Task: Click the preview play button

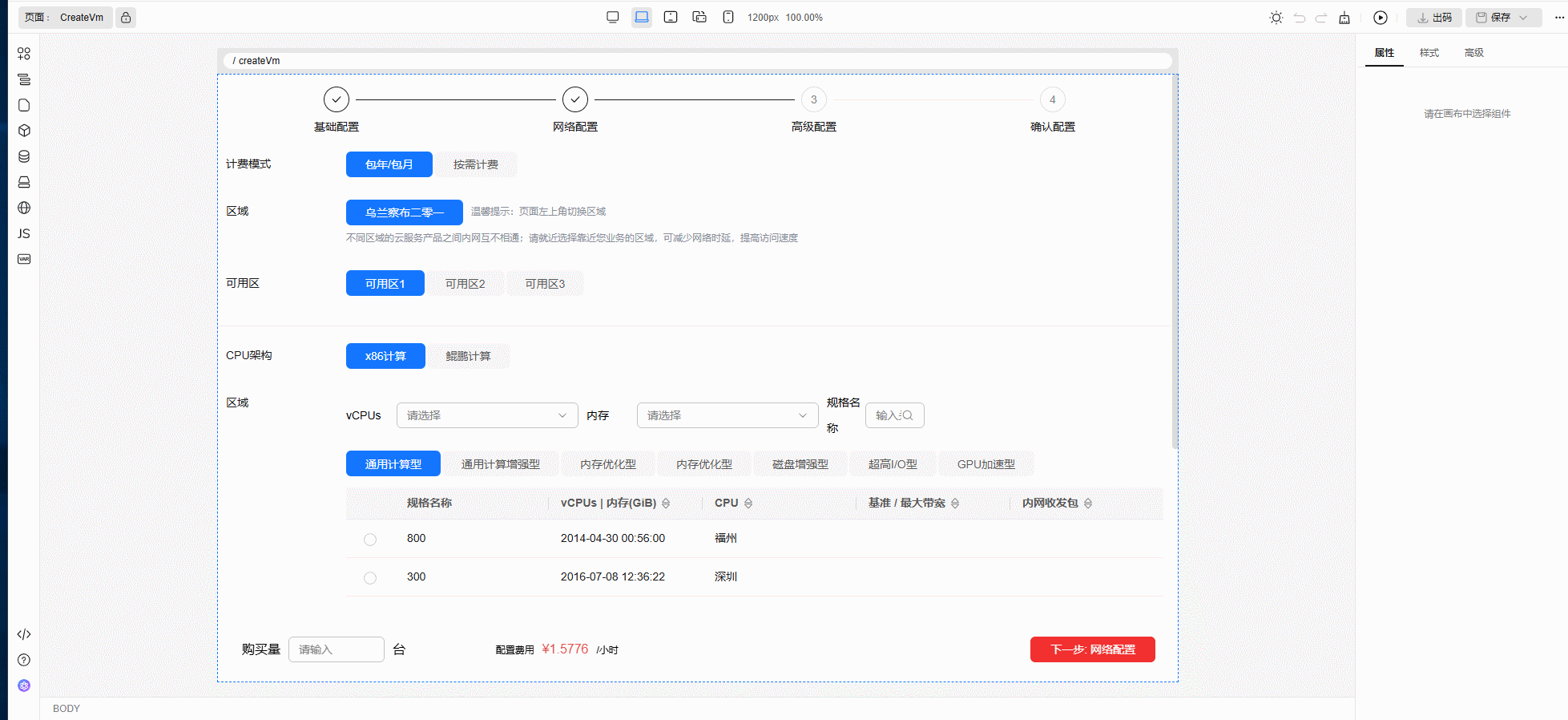Action: tap(1381, 18)
